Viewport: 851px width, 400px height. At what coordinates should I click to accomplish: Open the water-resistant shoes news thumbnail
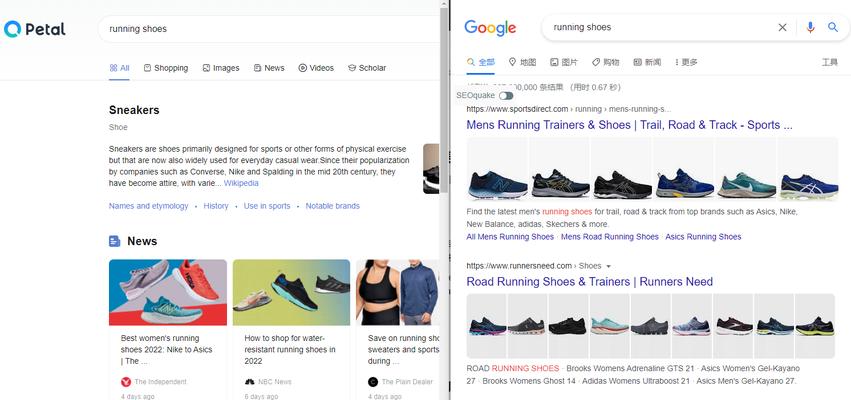[291, 293]
